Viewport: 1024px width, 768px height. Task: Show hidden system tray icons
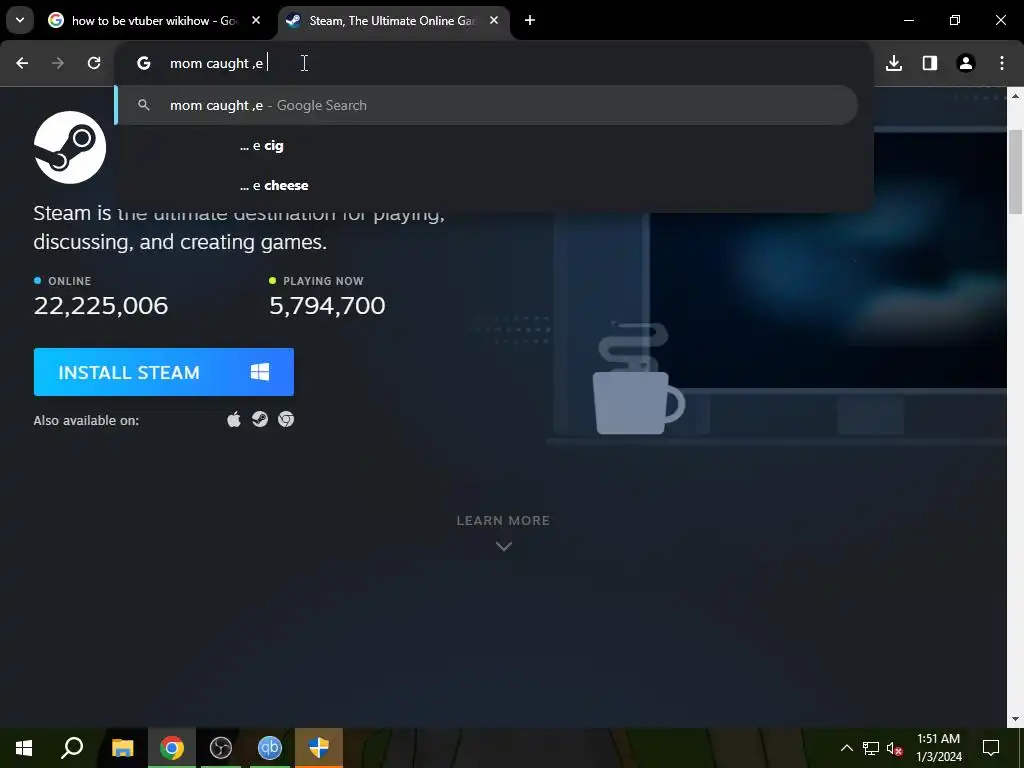point(846,748)
